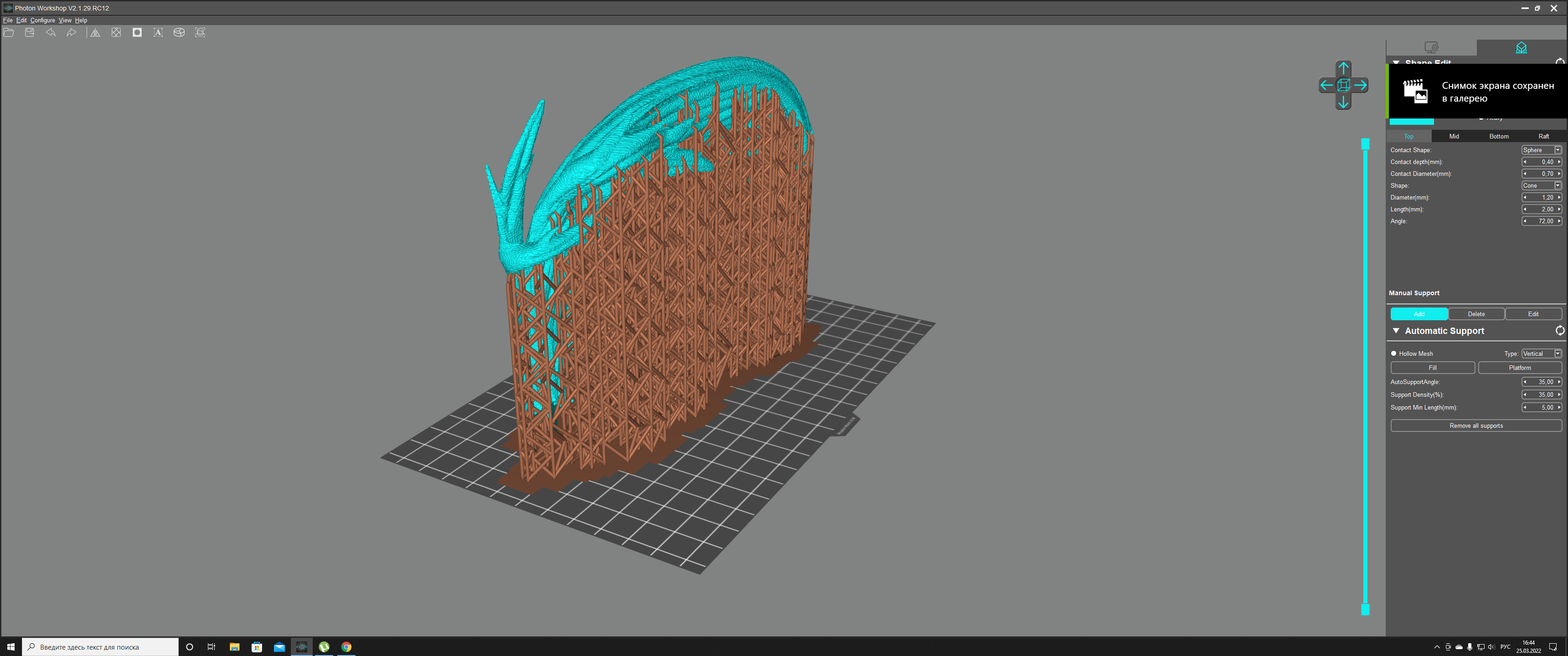This screenshot has height=656, width=1568.
Task: Click the Platform support button
Action: tap(1519, 368)
